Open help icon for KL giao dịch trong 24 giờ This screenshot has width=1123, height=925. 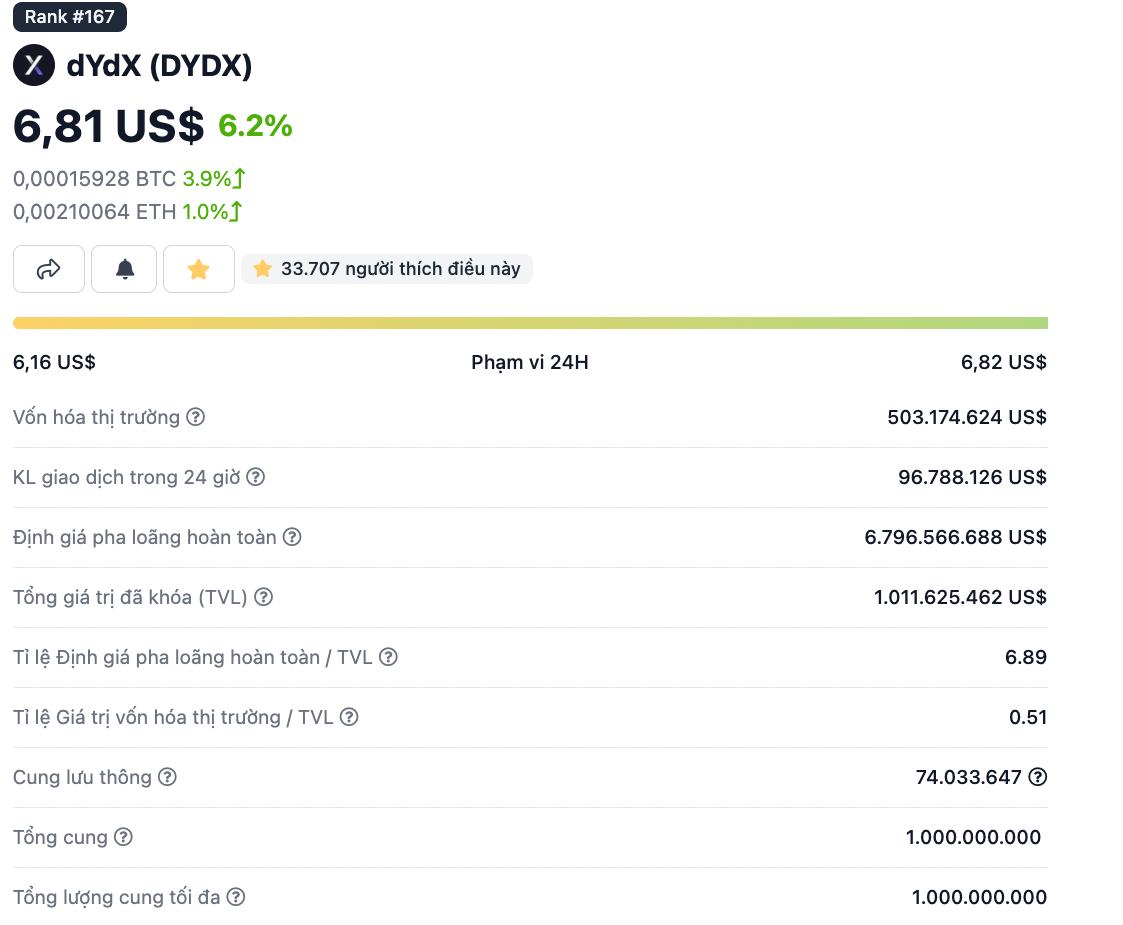point(256,477)
